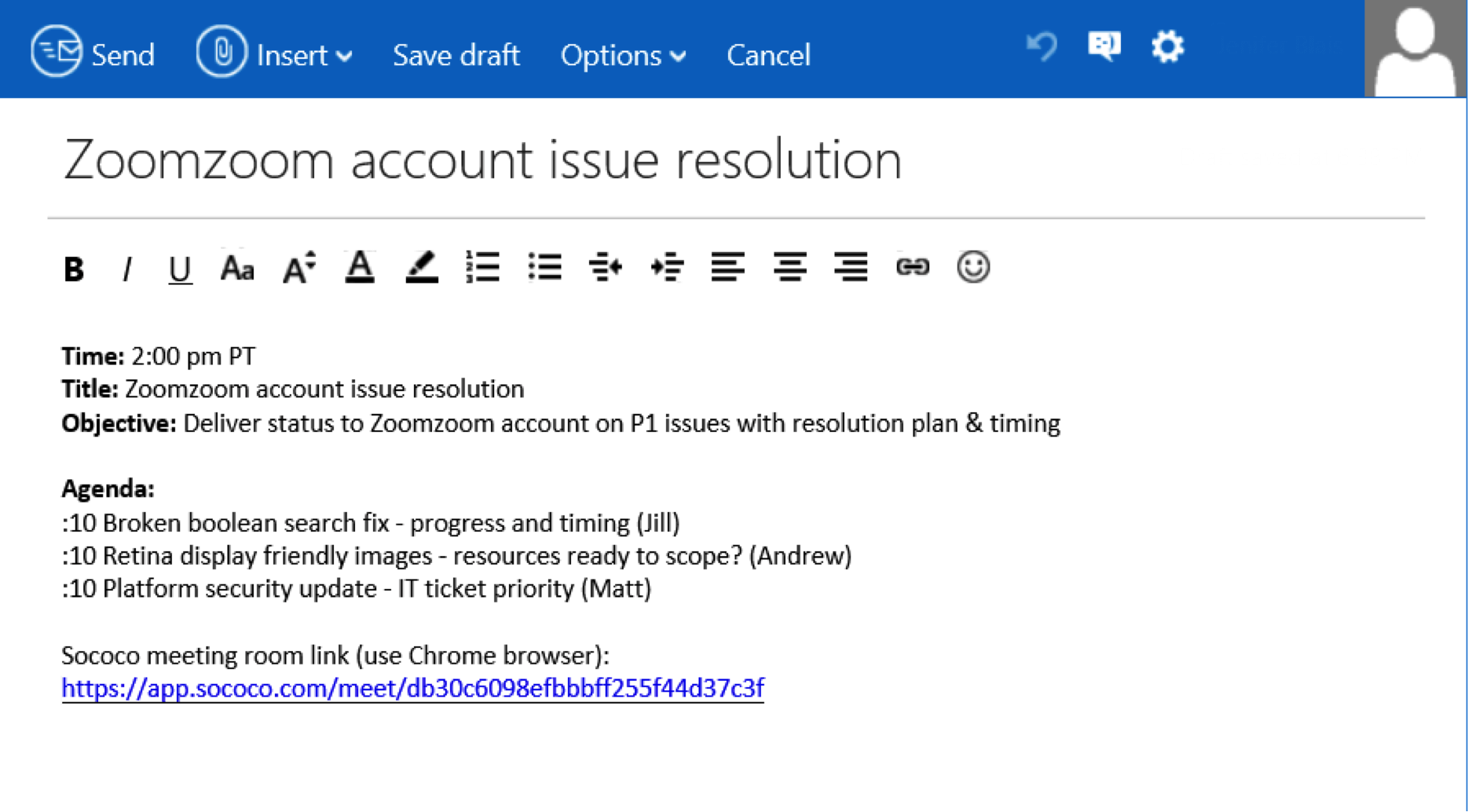Cancel the message composition
Viewport: 1468px width, 812px height.
pyautogui.click(x=768, y=55)
